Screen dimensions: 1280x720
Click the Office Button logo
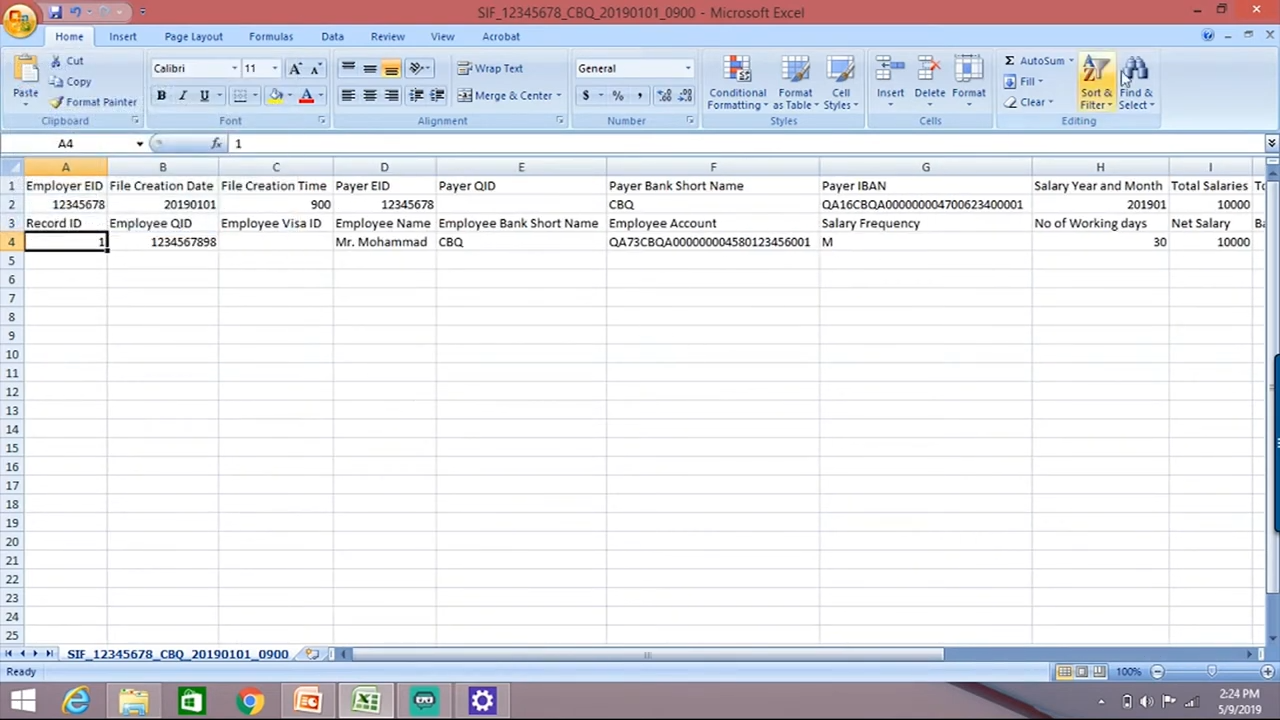coord(18,19)
